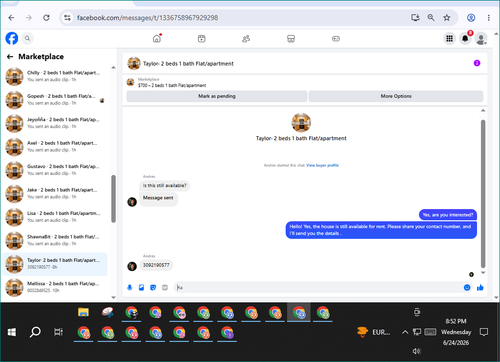
Task: Click the 'Is this still available?' message
Action: click(165, 185)
